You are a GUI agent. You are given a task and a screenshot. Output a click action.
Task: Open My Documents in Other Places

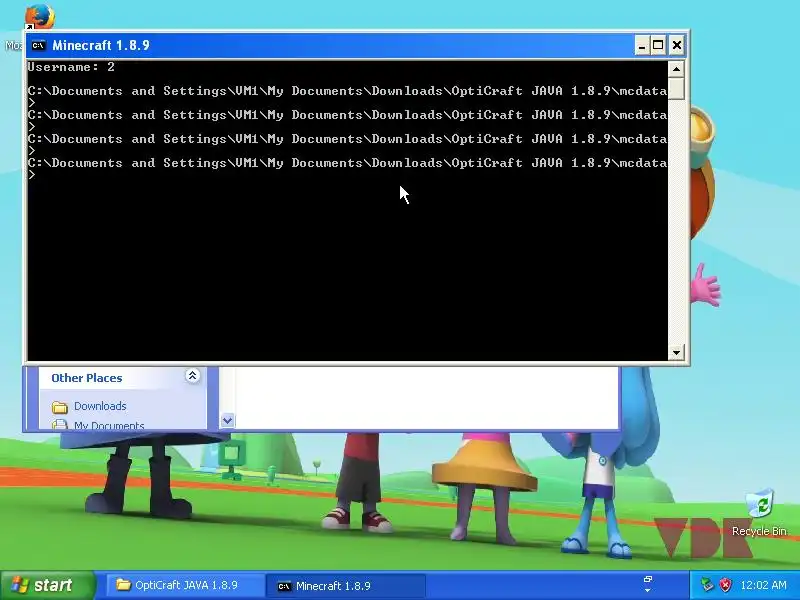click(x=109, y=425)
